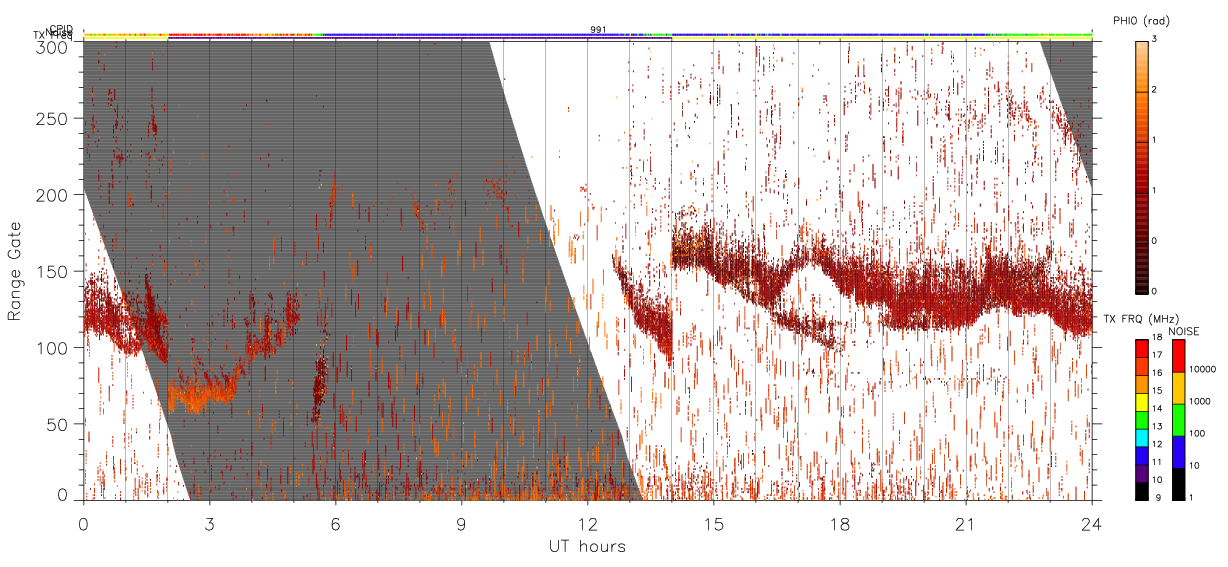Screen dimensions: 1228x567
Task: Click the '13' TX FRQ legend value
Action: tap(1158, 427)
